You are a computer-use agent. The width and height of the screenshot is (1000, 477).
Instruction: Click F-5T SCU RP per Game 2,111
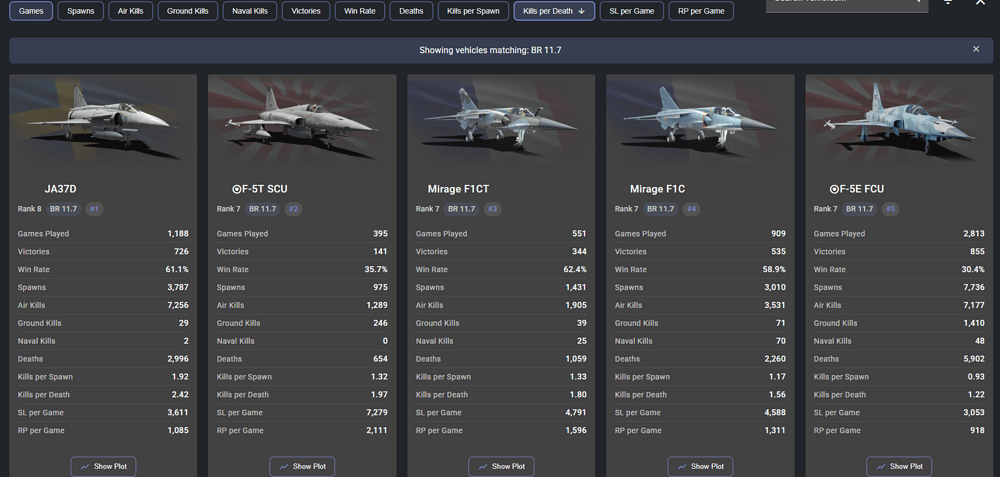[377, 430]
